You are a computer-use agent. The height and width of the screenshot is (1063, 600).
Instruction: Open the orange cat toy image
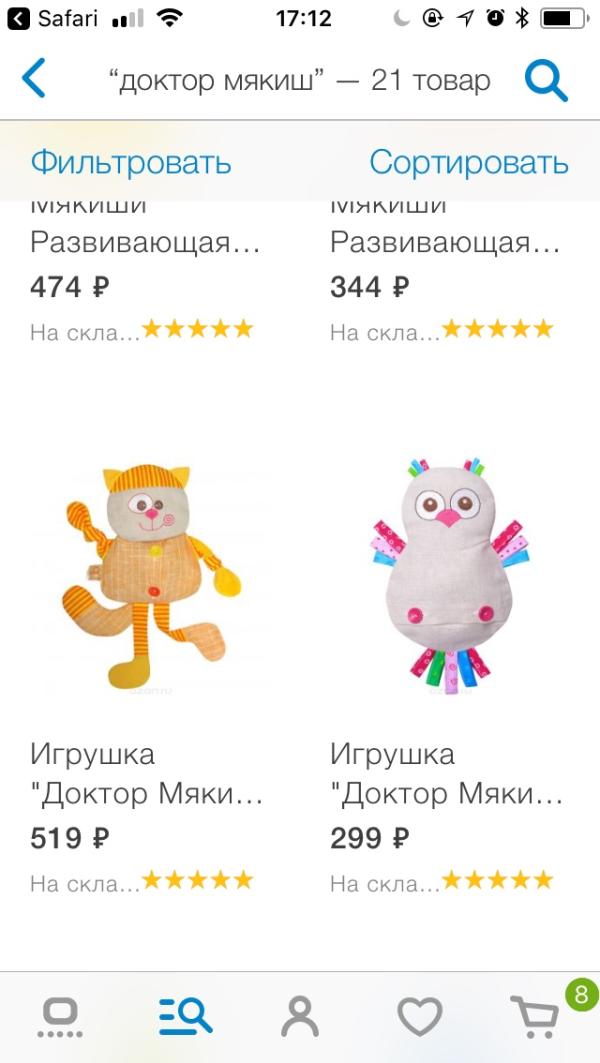pos(153,576)
